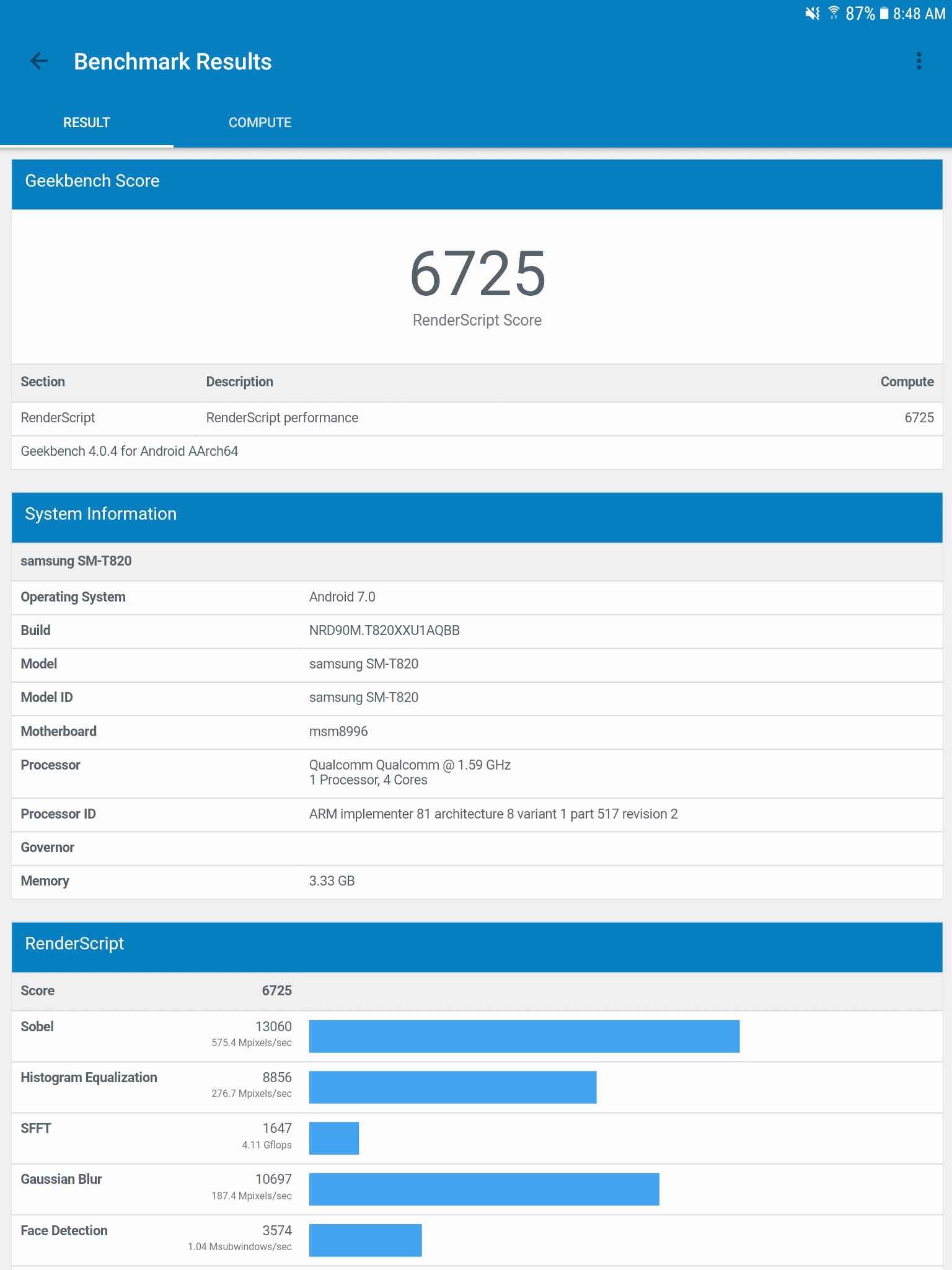Image resolution: width=952 pixels, height=1270 pixels.
Task: Tap the Sobel result bar
Action: point(524,1036)
